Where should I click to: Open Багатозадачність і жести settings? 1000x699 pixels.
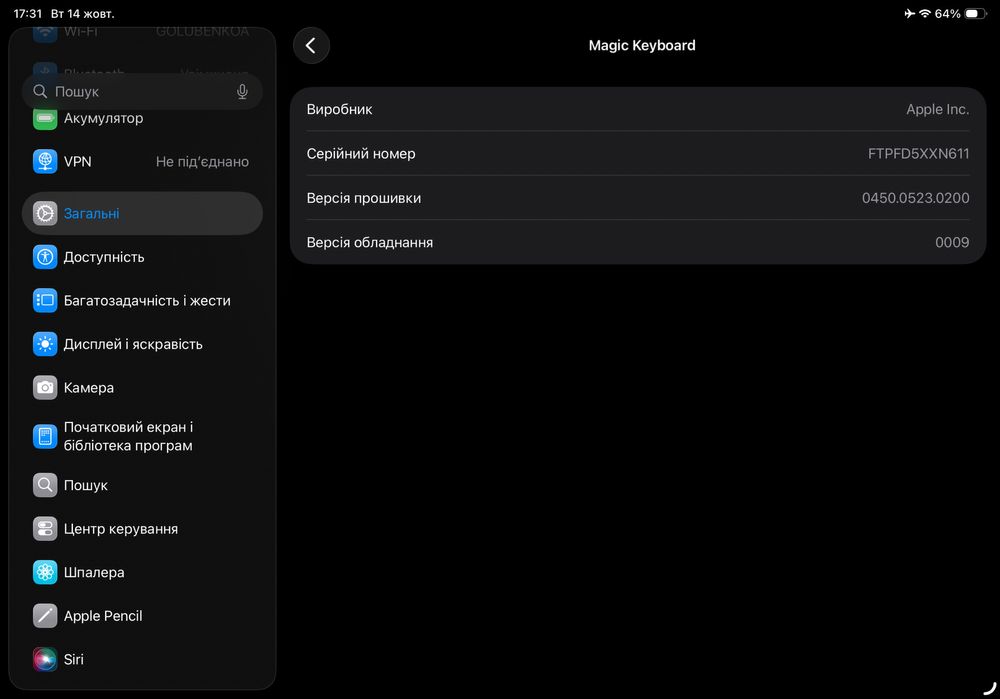pyautogui.click(x=142, y=300)
